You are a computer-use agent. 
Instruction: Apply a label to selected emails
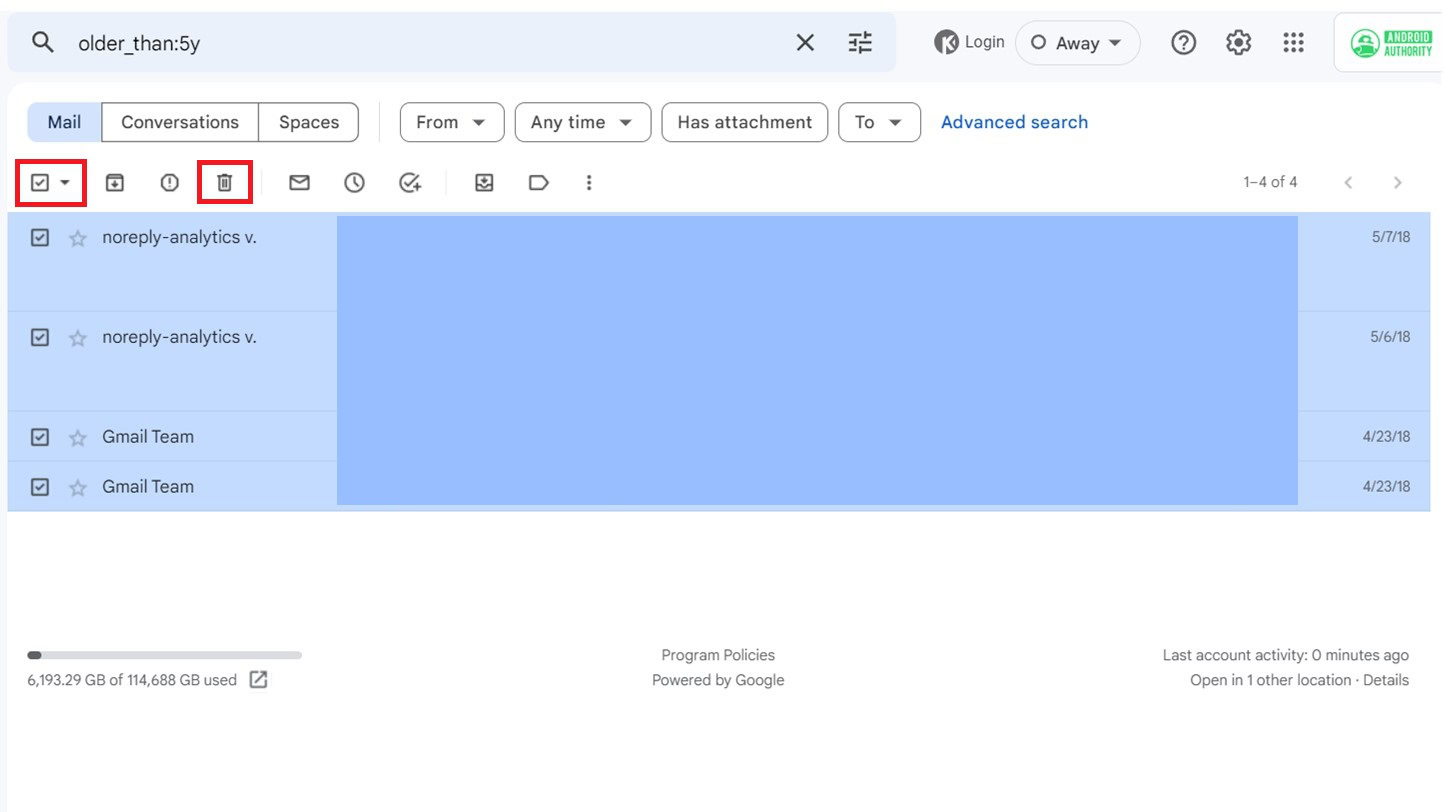539,182
